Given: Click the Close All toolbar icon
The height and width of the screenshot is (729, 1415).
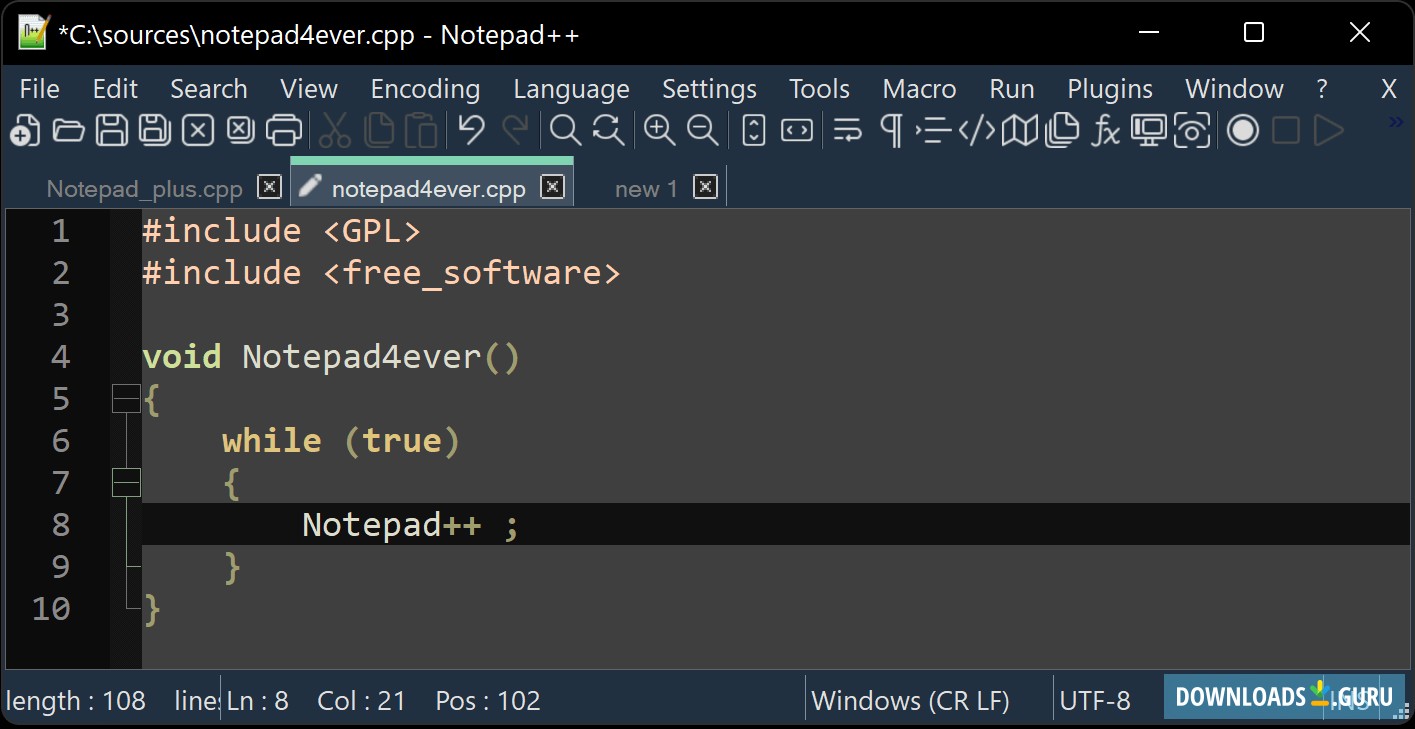Looking at the screenshot, I should pos(241,131).
